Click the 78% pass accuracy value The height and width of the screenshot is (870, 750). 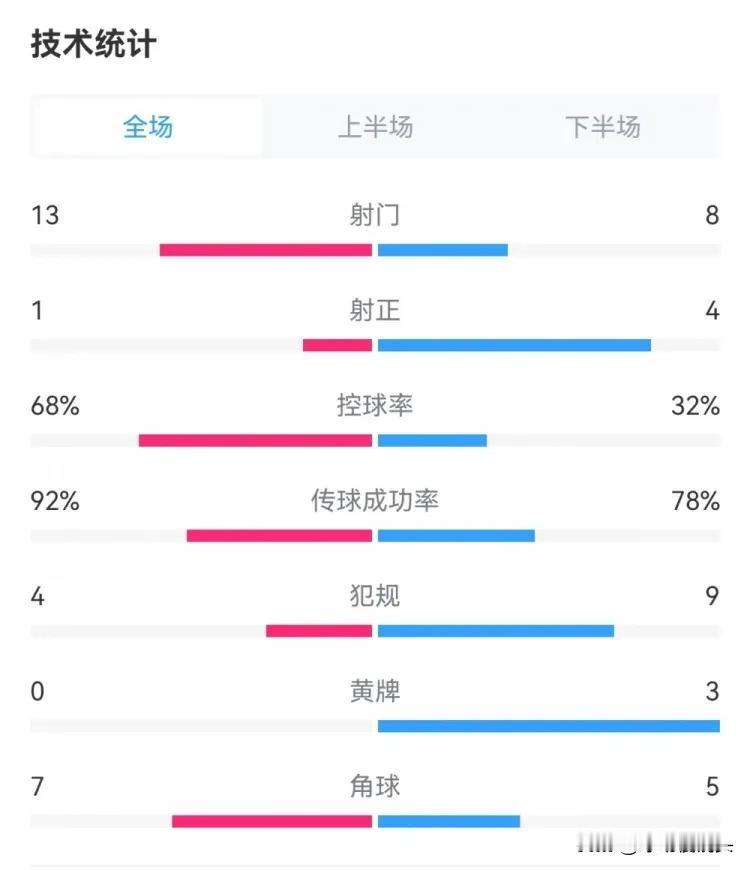click(695, 501)
